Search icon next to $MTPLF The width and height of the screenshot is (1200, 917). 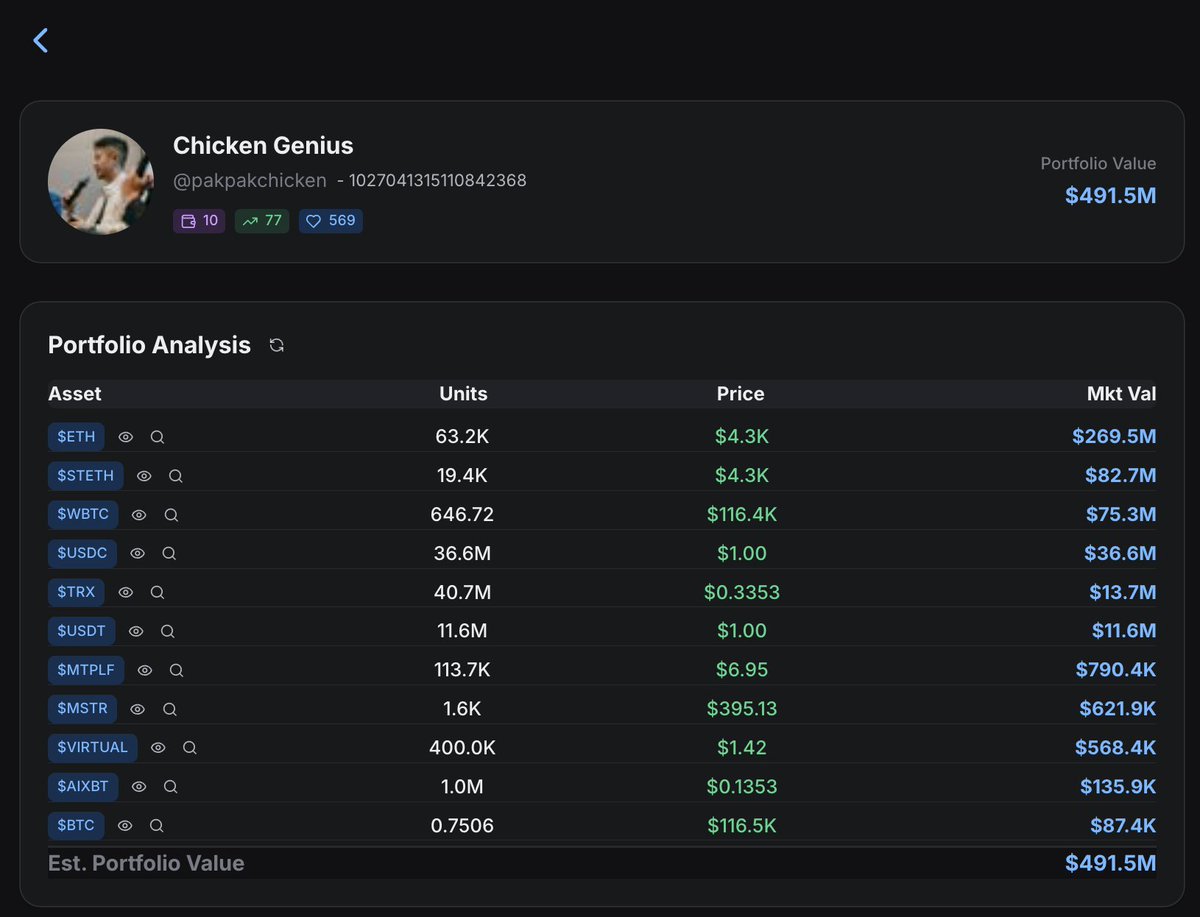tap(177, 670)
